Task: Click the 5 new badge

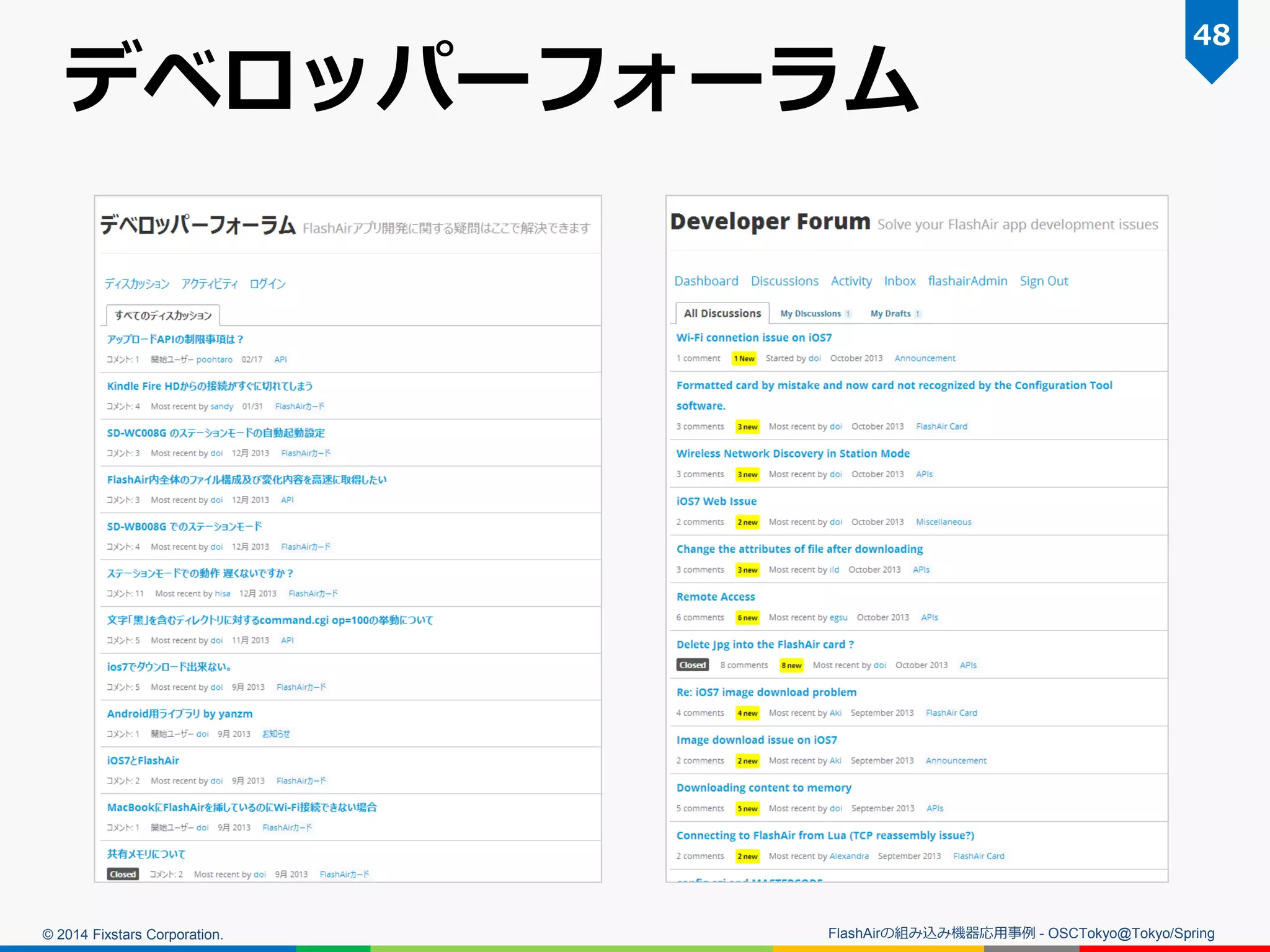Action: 747,808
